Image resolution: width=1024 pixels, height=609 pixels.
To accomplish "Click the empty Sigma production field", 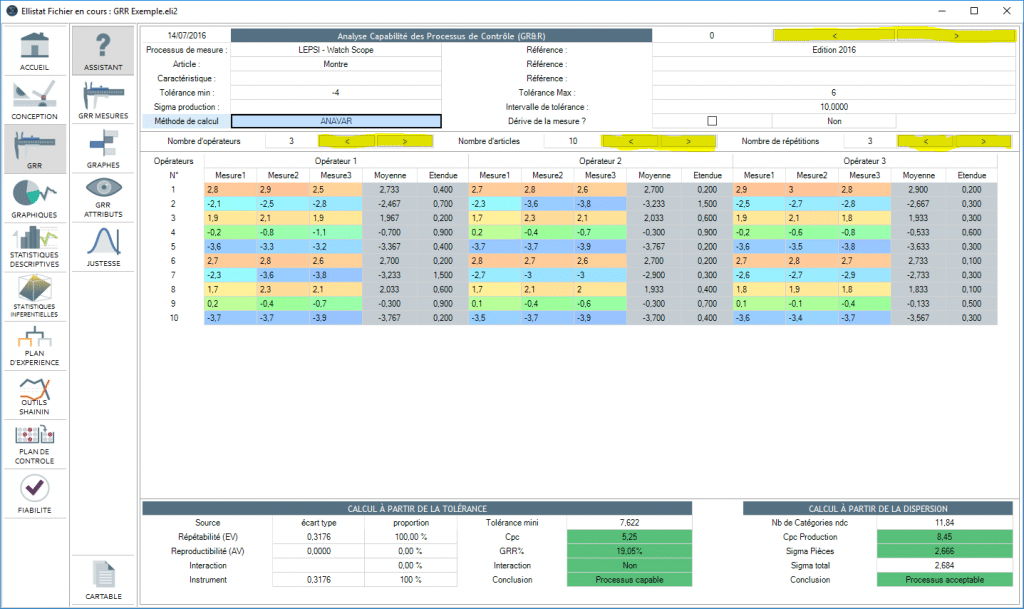I will pos(336,106).
